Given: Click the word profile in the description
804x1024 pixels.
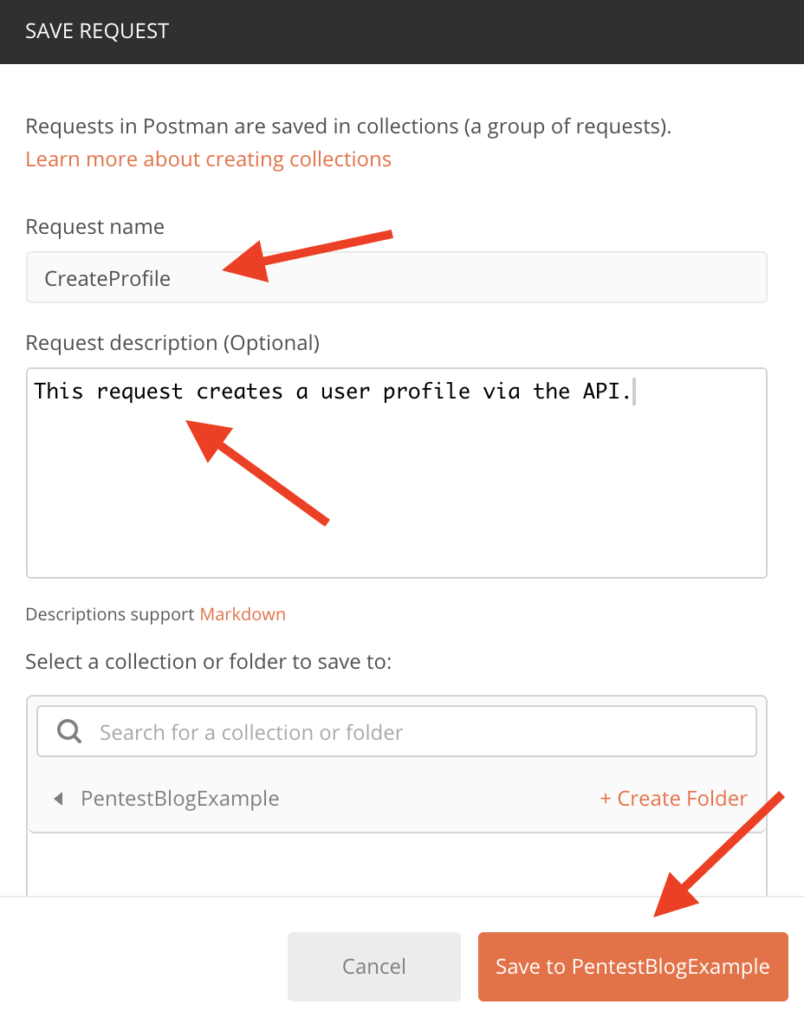Looking at the screenshot, I should pyautogui.click(x=426, y=392).
